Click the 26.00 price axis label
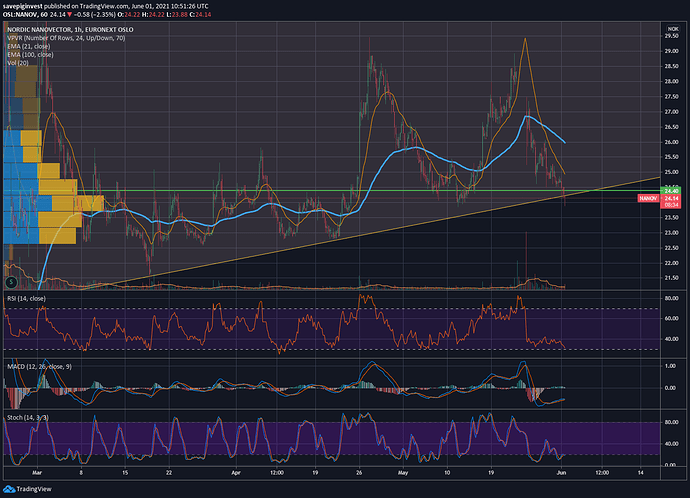This screenshot has width=690, height=498. [672, 142]
